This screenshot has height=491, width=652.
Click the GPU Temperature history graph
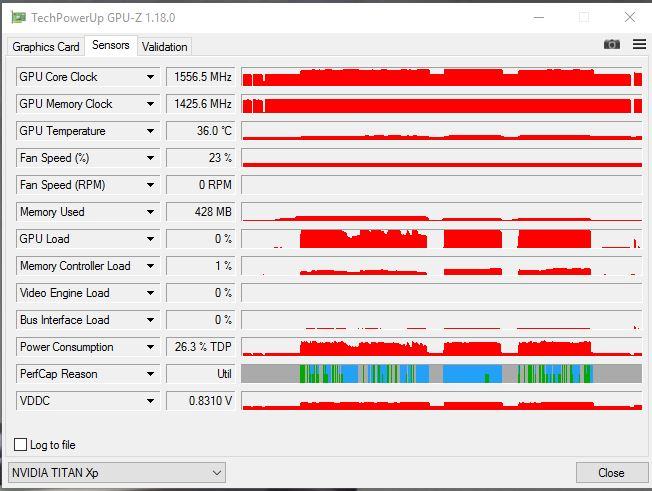point(442,131)
